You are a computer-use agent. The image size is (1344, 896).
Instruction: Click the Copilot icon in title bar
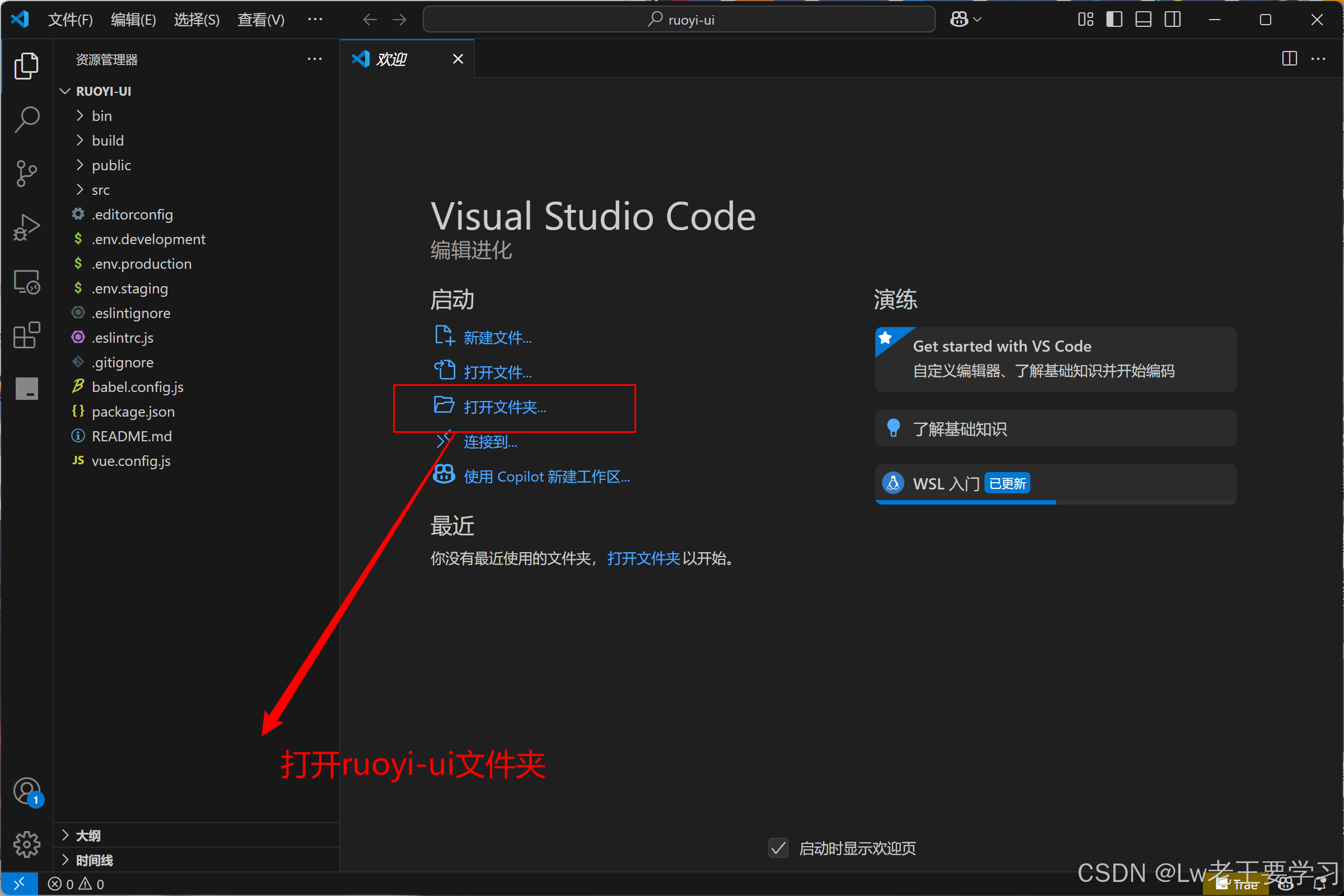959,20
